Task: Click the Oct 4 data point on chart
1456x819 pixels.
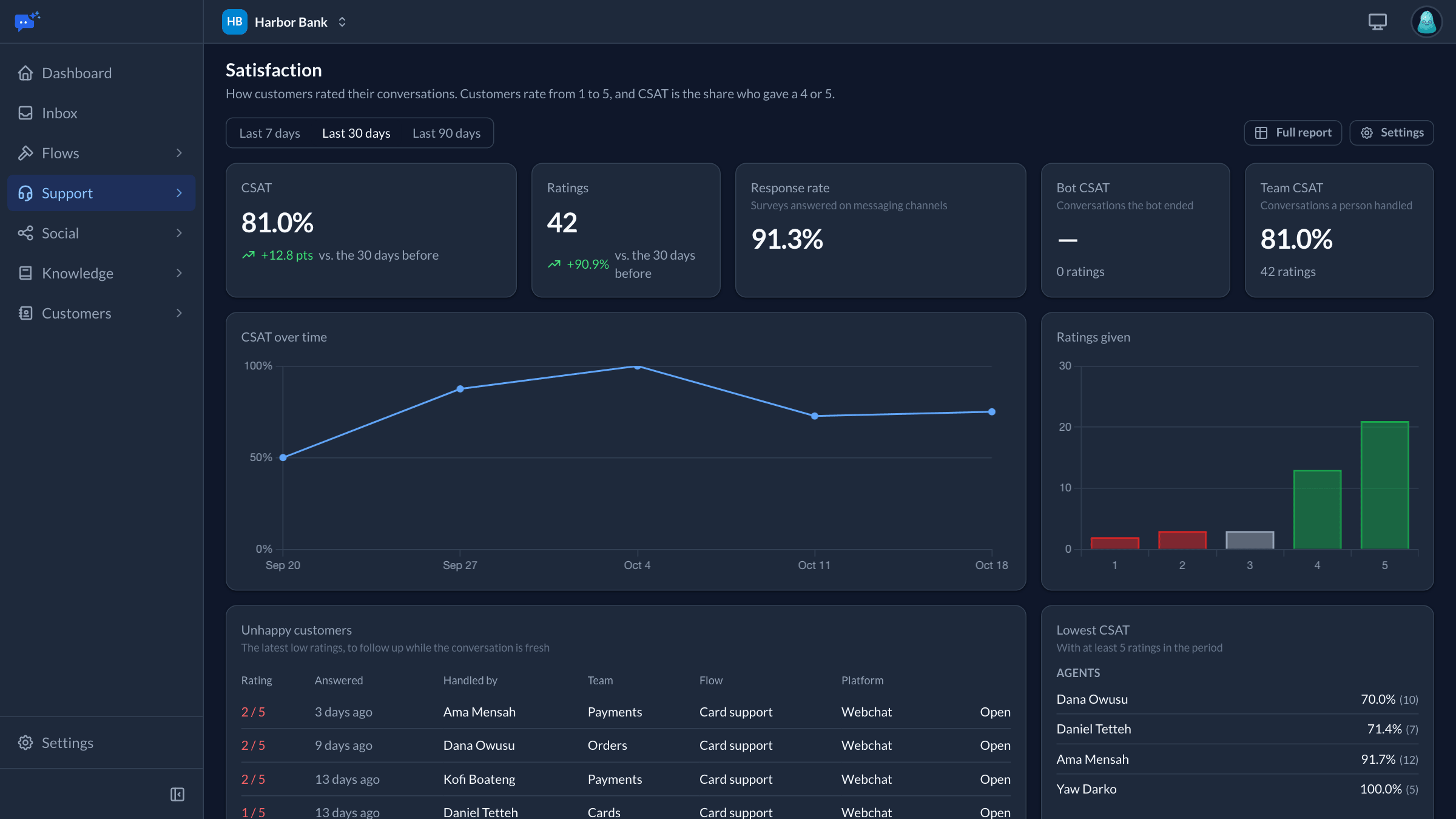Action: point(637,366)
